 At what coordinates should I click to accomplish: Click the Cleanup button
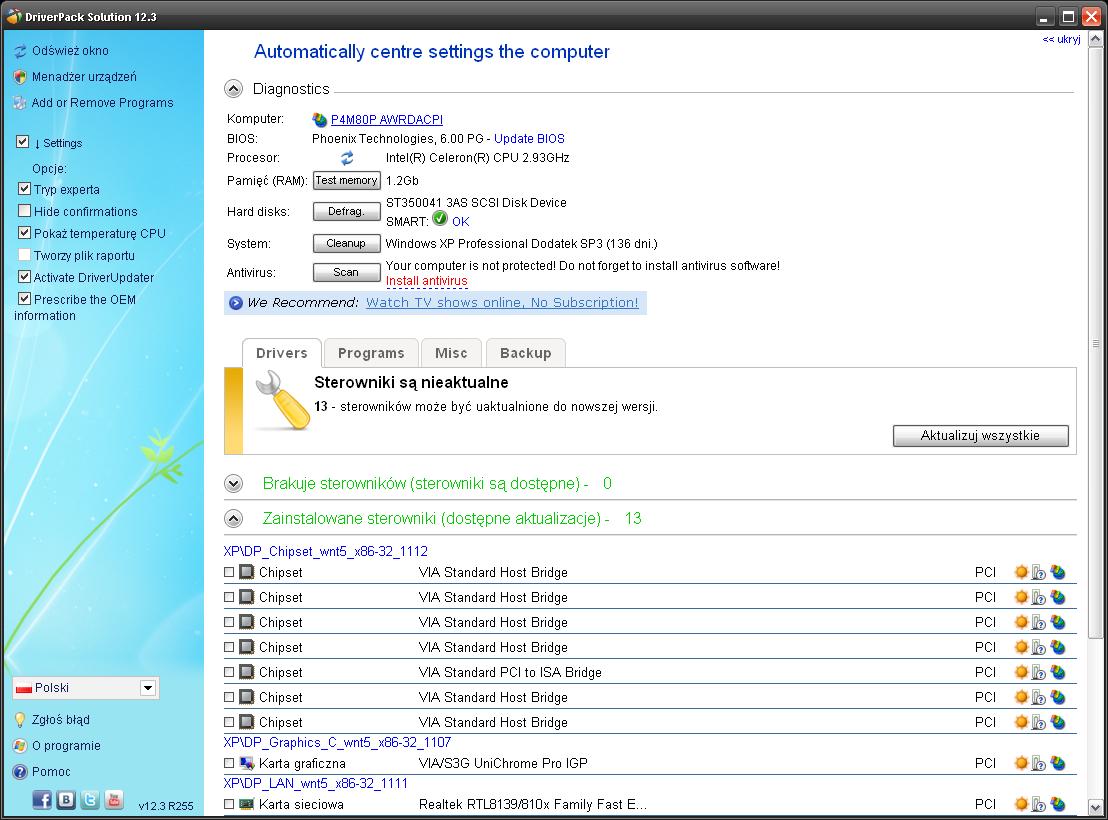coord(346,243)
